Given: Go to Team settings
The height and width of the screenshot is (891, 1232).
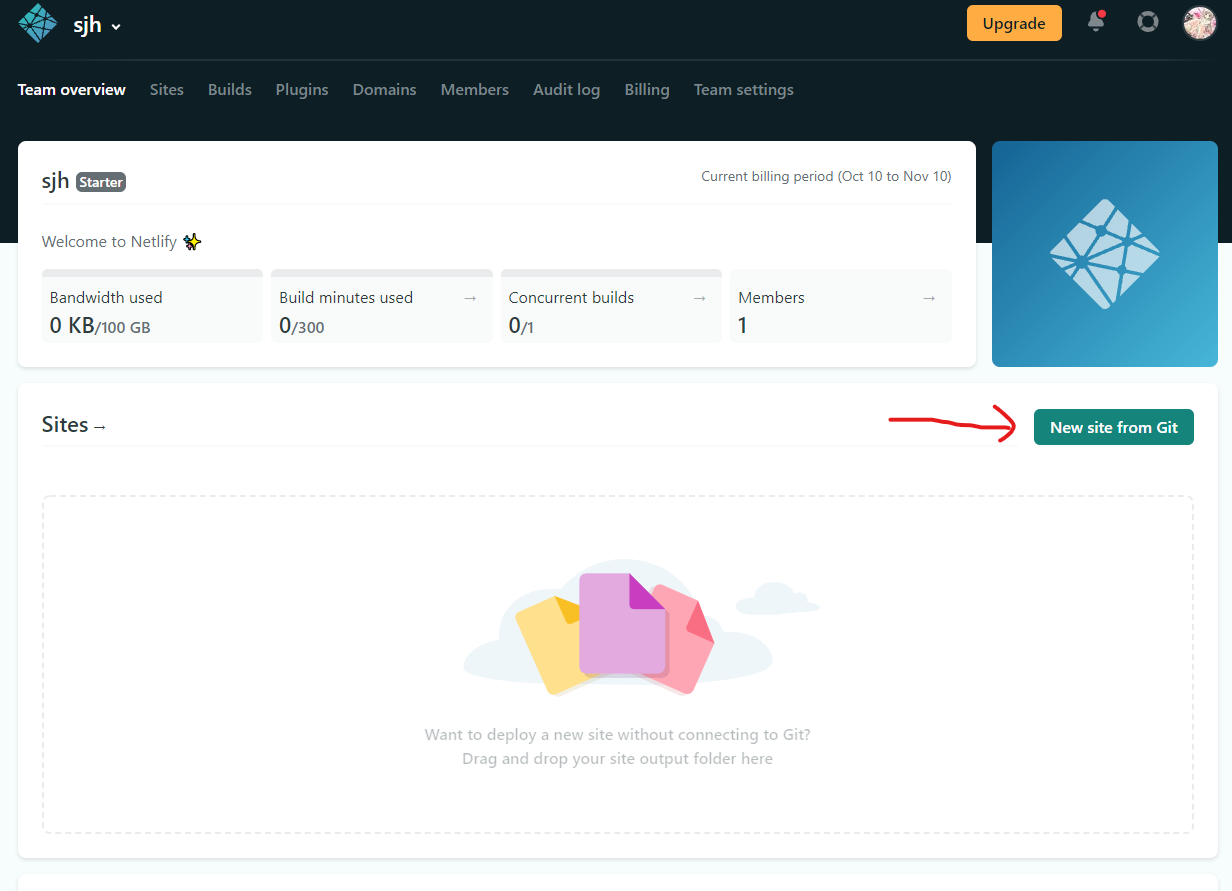Looking at the screenshot, I should point(743,89).
